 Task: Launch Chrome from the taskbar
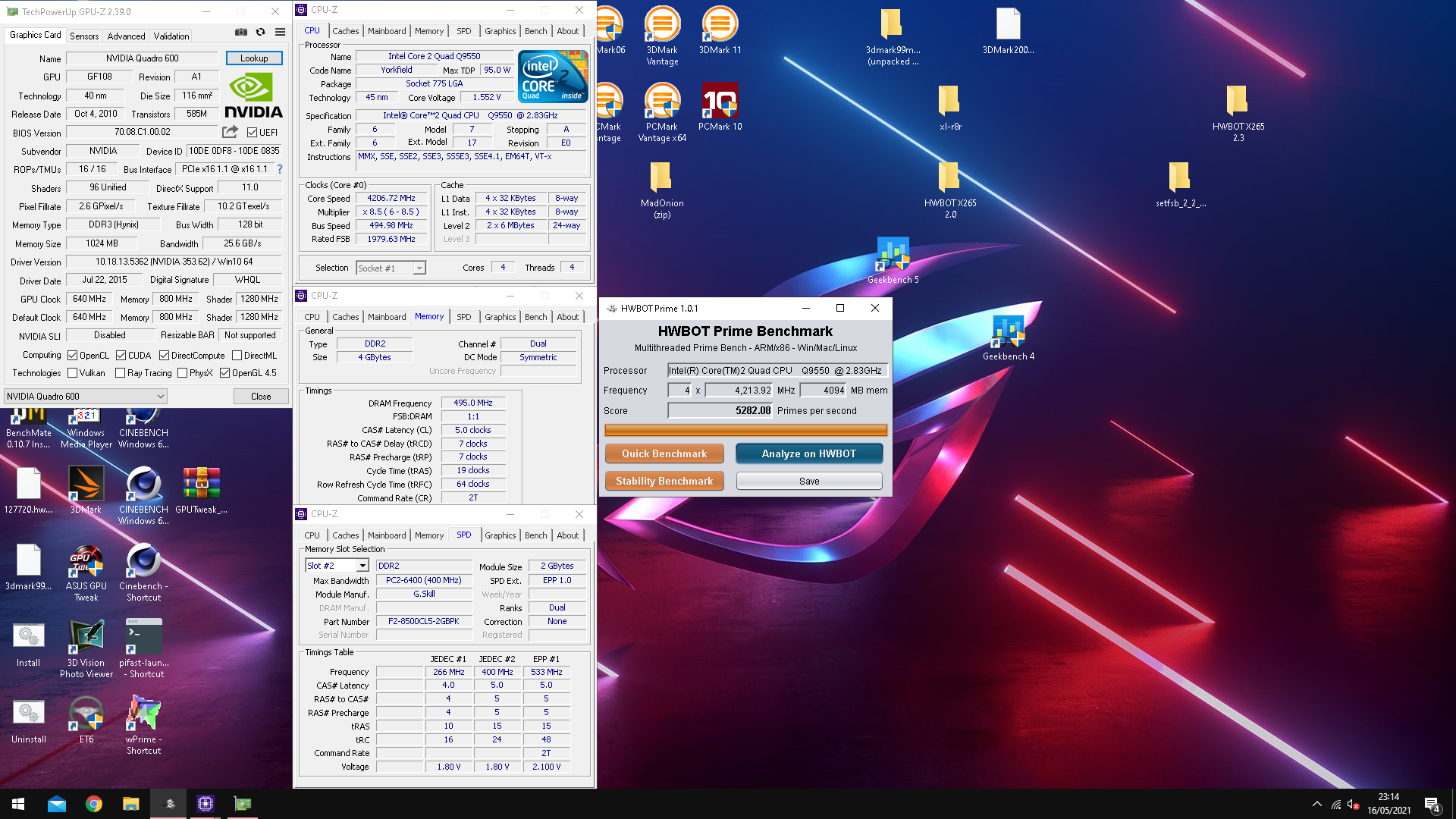point(94,804)
